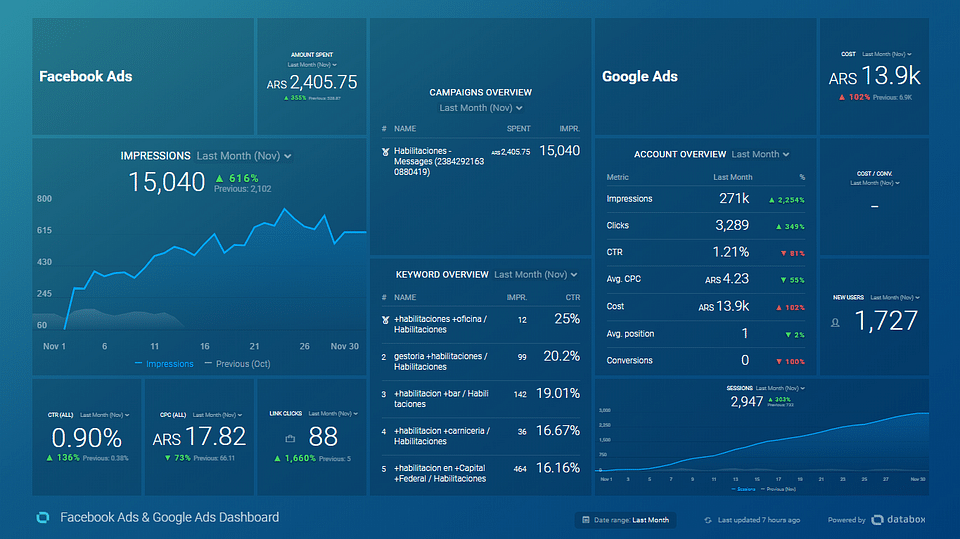The height and width of the screenshot is (539, 960).
Task: Click the Metric column header in Account Overview
Action: [x=618, y=177]
